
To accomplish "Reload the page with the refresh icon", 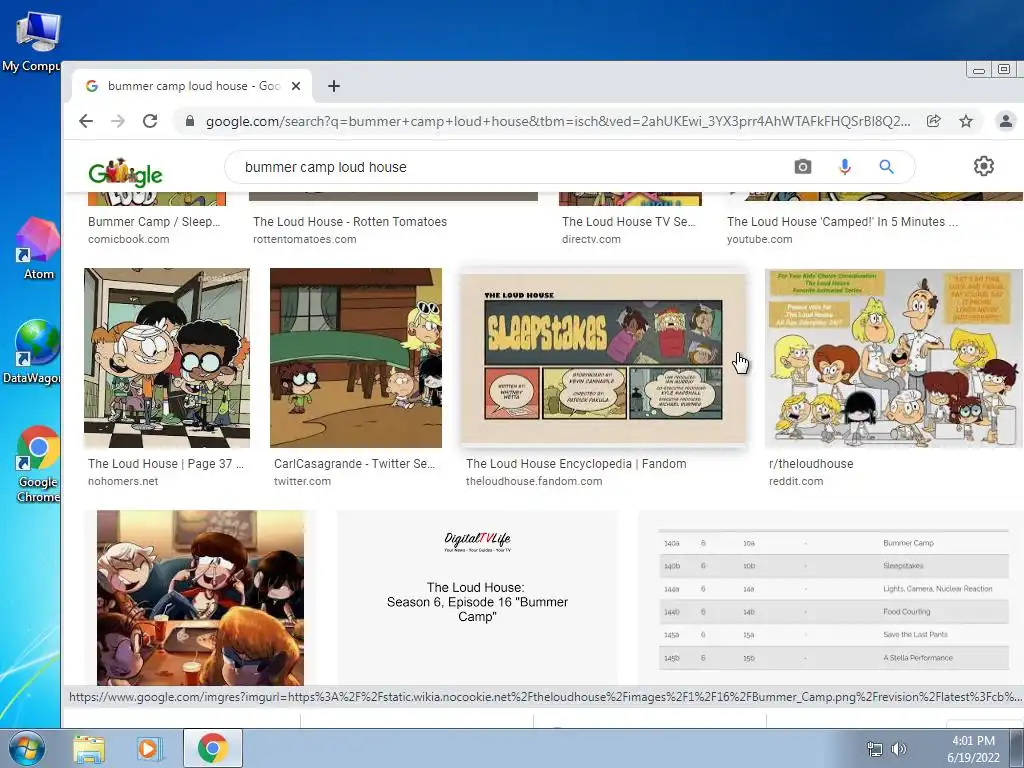I will click(150, 121).
